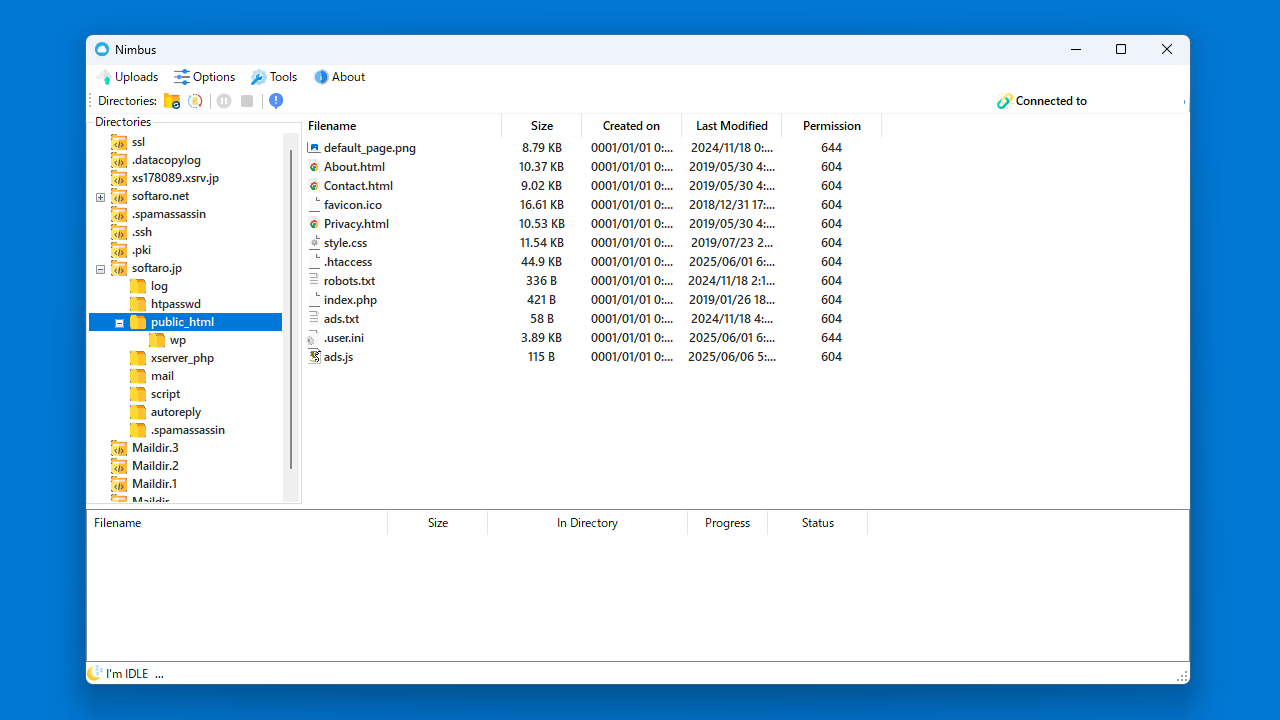This screenshot has height=720, width=1280.
Task: Click the gear icon beside style.css
Action: 314,243
